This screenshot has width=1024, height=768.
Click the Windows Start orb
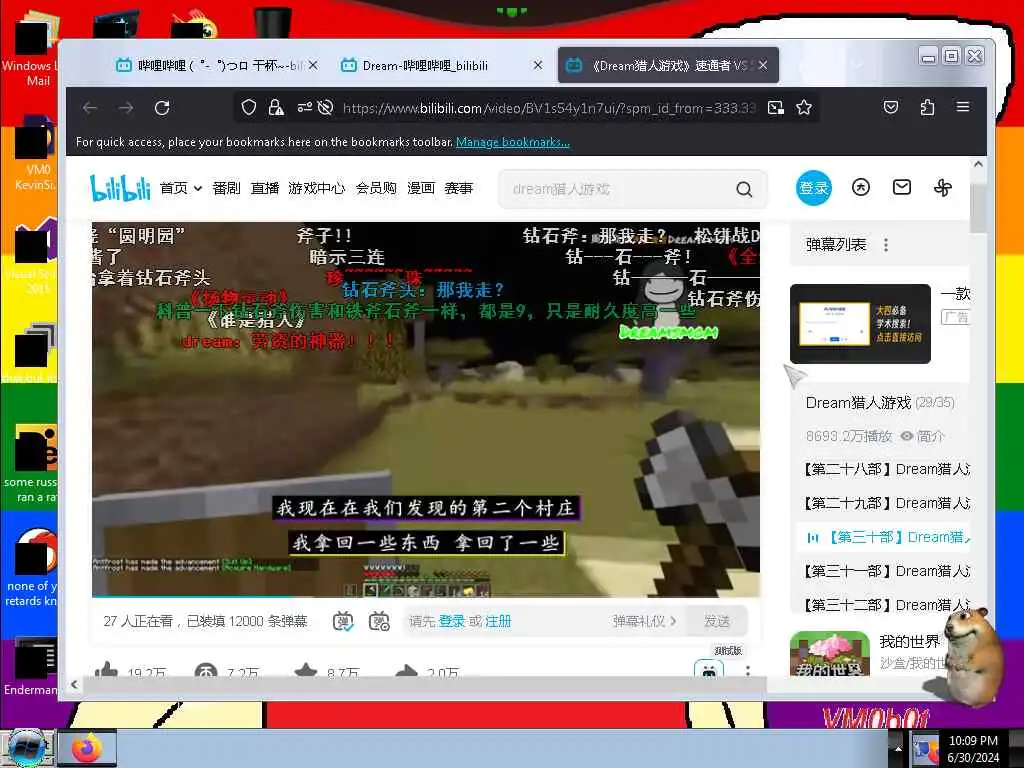point(27,748)
